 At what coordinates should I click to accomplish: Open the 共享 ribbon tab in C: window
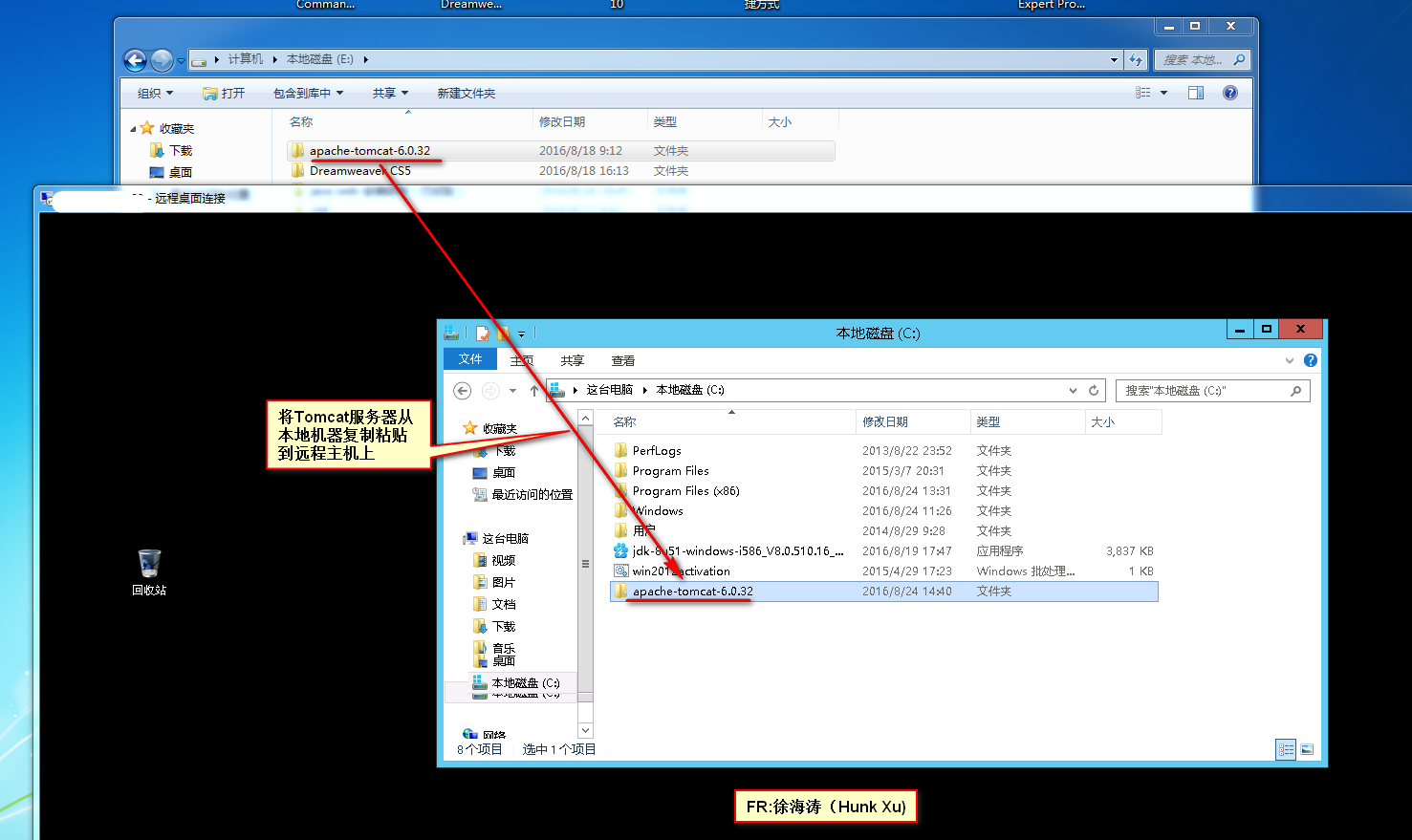[573, 360]
